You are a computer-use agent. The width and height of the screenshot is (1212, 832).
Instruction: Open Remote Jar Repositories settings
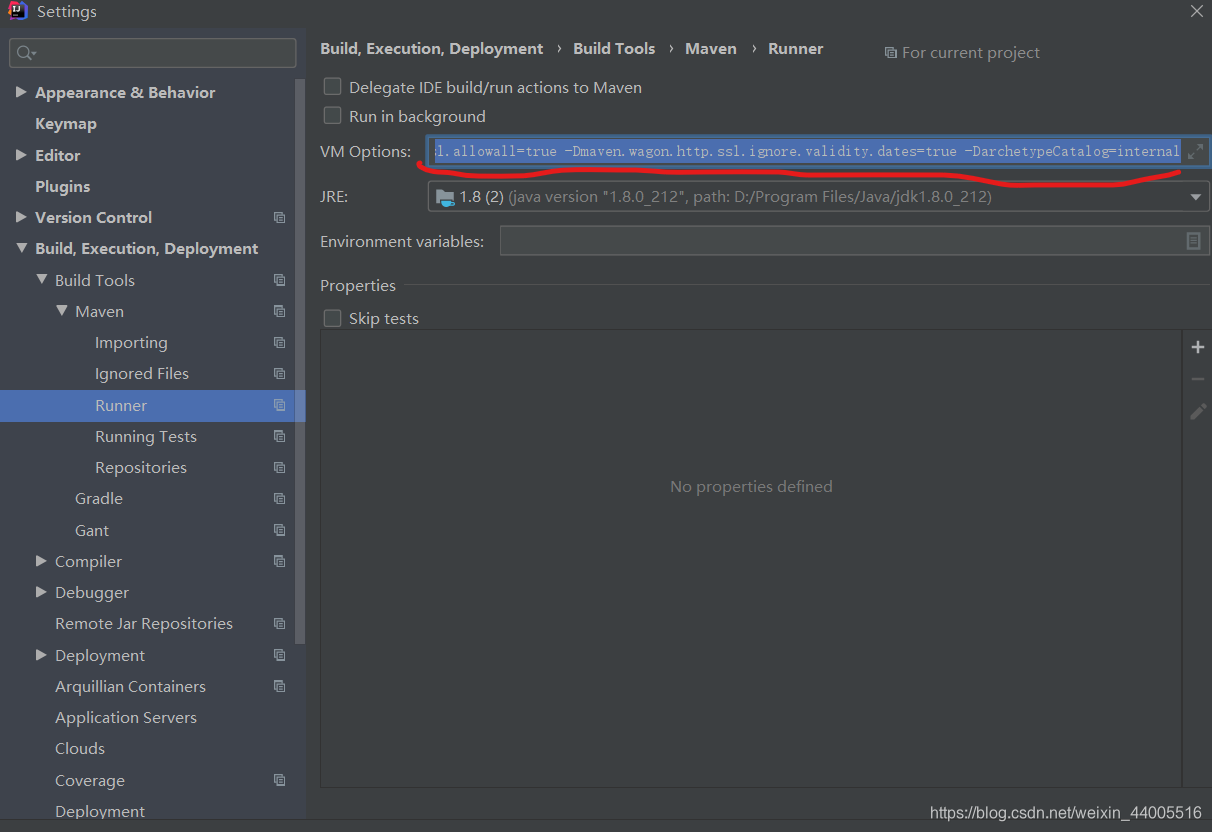[144, 623]
